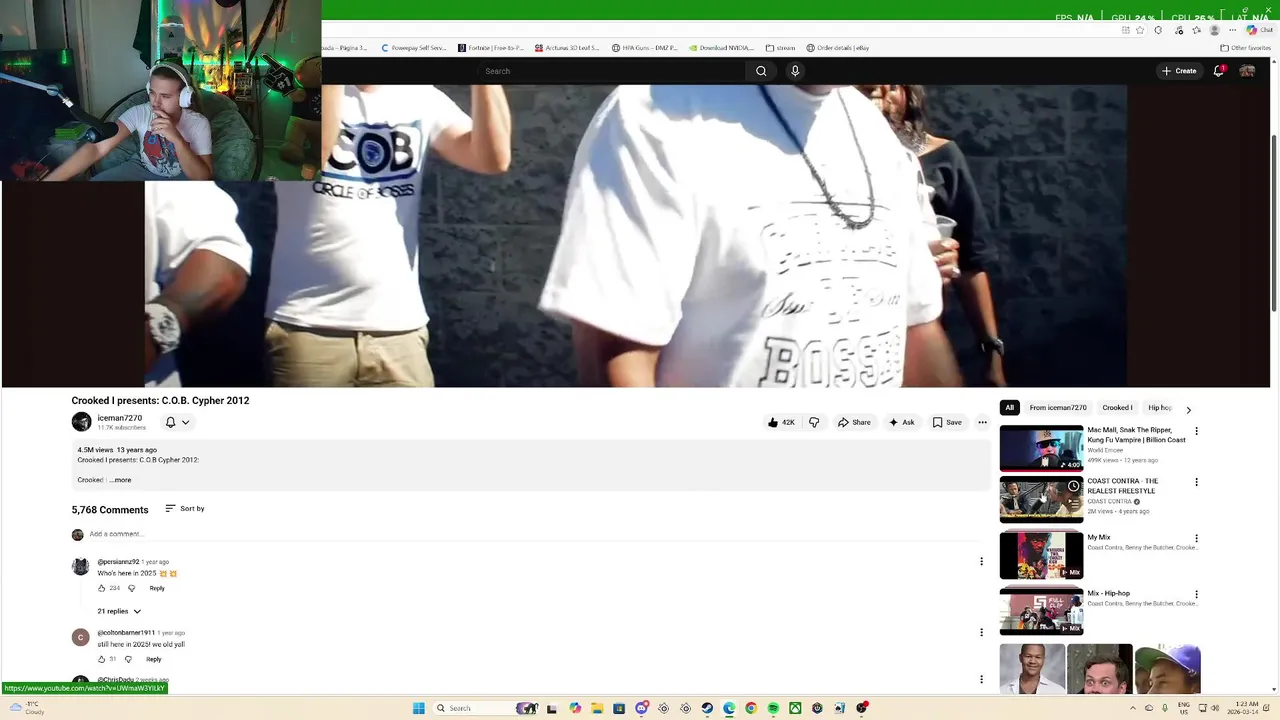Viewport: 1280px width, 720px height.
Task: Save video to playlist
Action: pos(947,422)
